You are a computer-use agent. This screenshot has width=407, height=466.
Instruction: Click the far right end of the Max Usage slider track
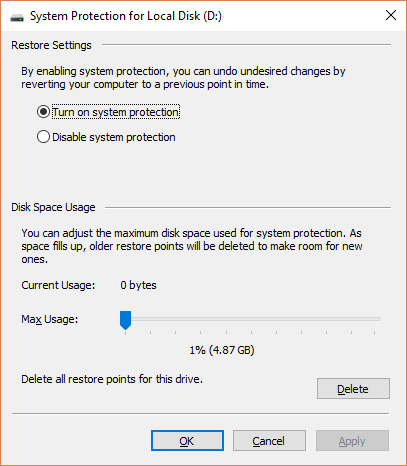(x=377, y=319)
